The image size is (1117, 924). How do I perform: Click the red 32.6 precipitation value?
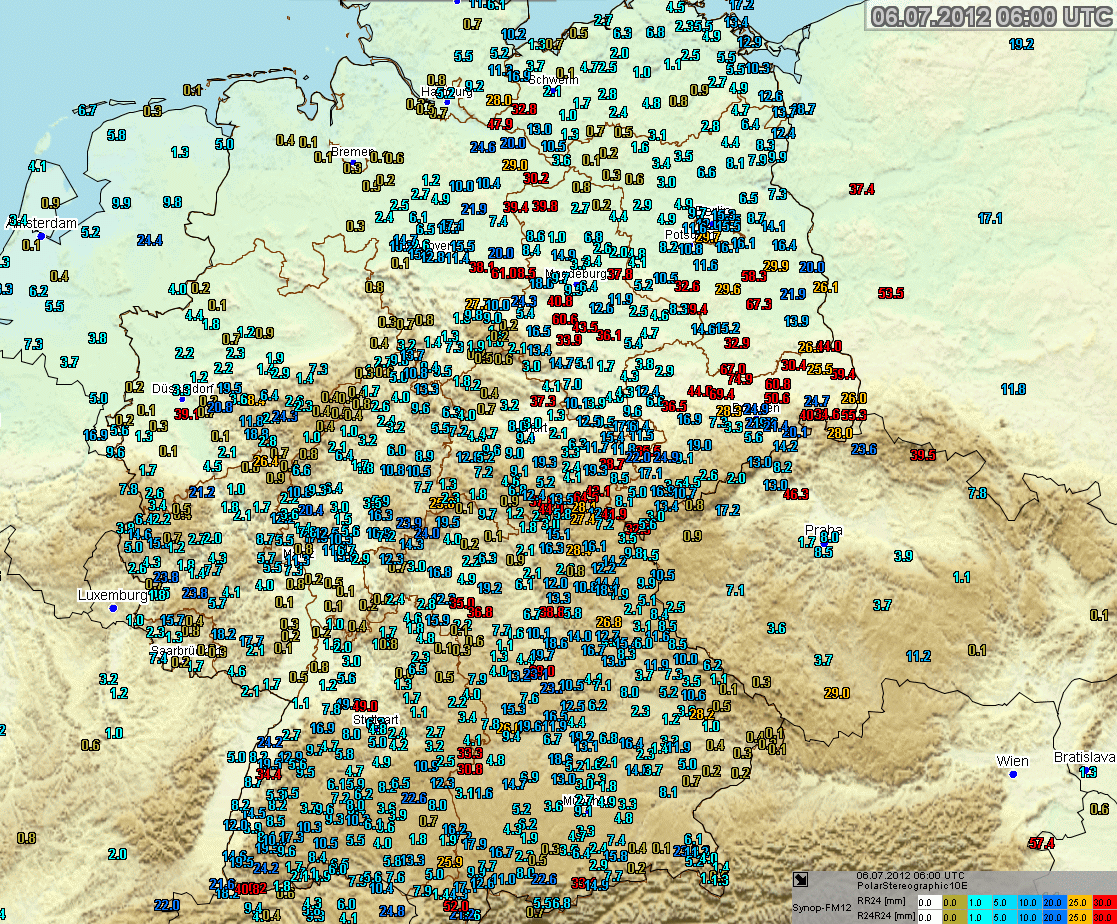tap(687, 286)
